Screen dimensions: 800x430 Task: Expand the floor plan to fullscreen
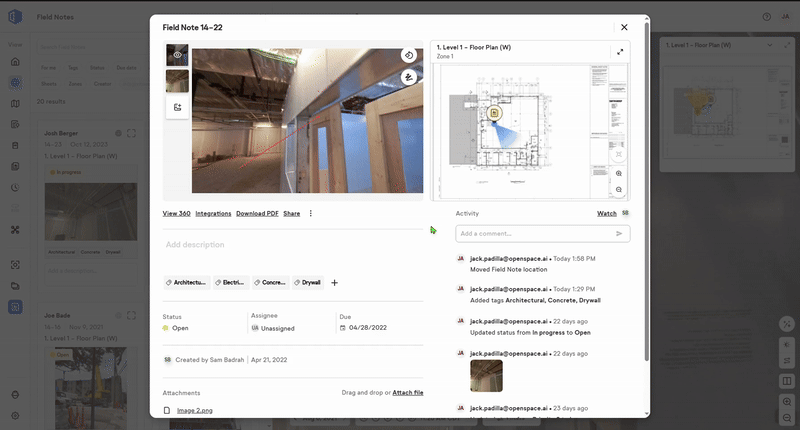coord(620,52)
